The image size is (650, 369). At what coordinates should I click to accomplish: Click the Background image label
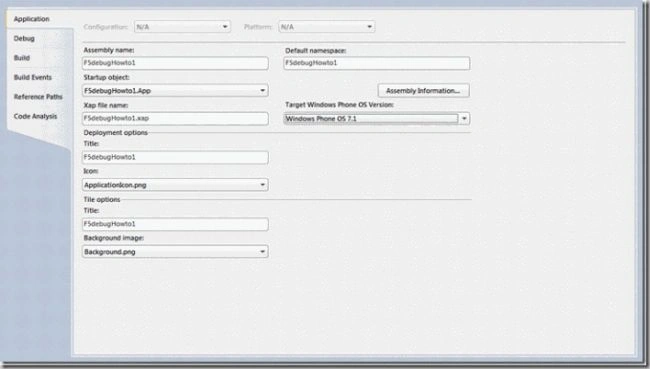pyautogui.click(x=114, y=238)
